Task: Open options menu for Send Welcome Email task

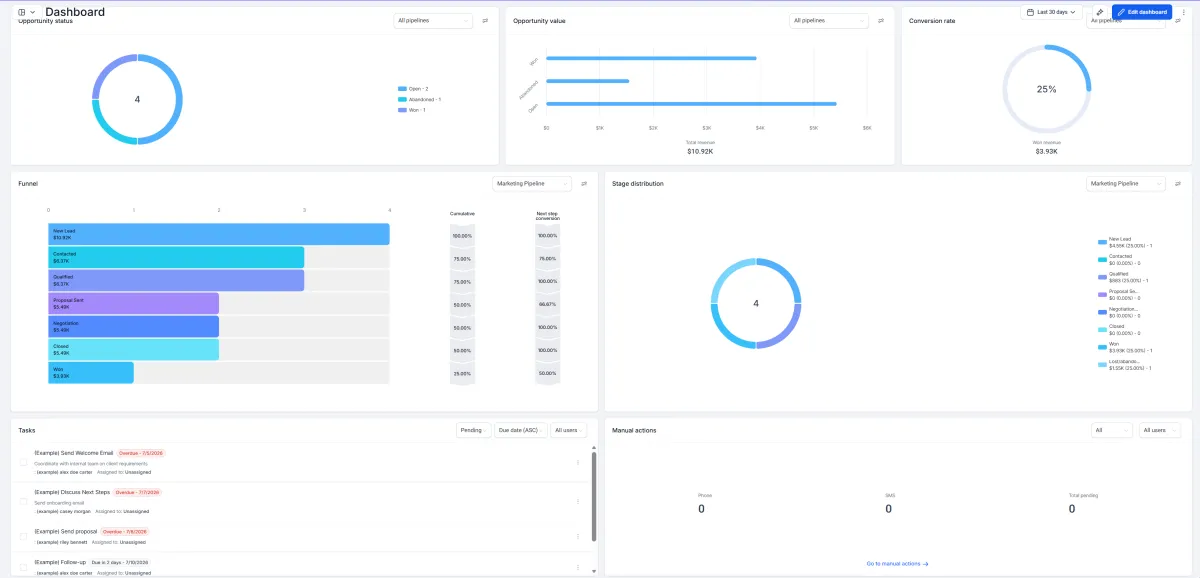Action: 578,462
